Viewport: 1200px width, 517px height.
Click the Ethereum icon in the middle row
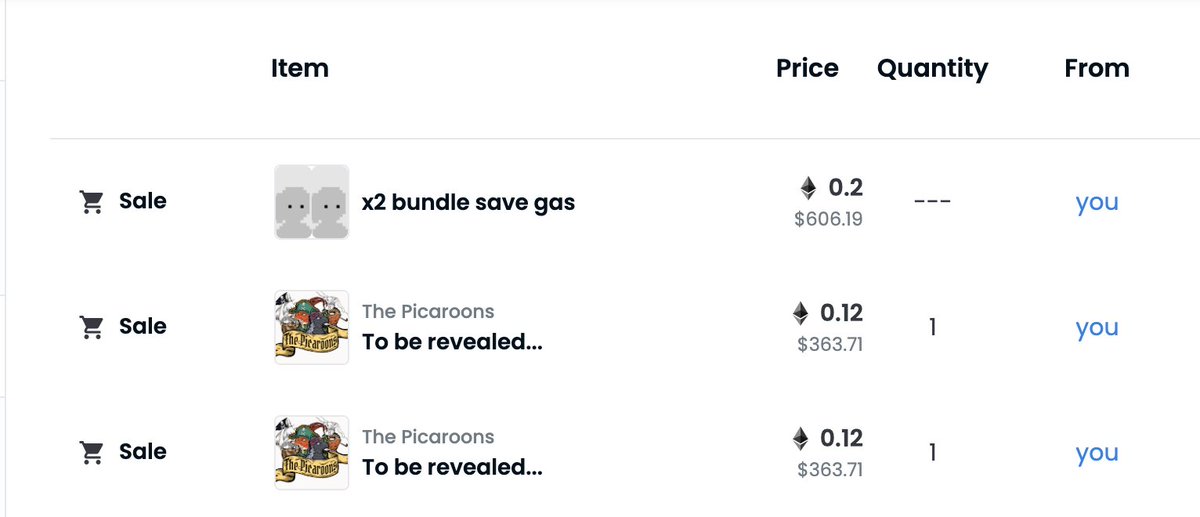pyautogui.click(x=800, y=314)
